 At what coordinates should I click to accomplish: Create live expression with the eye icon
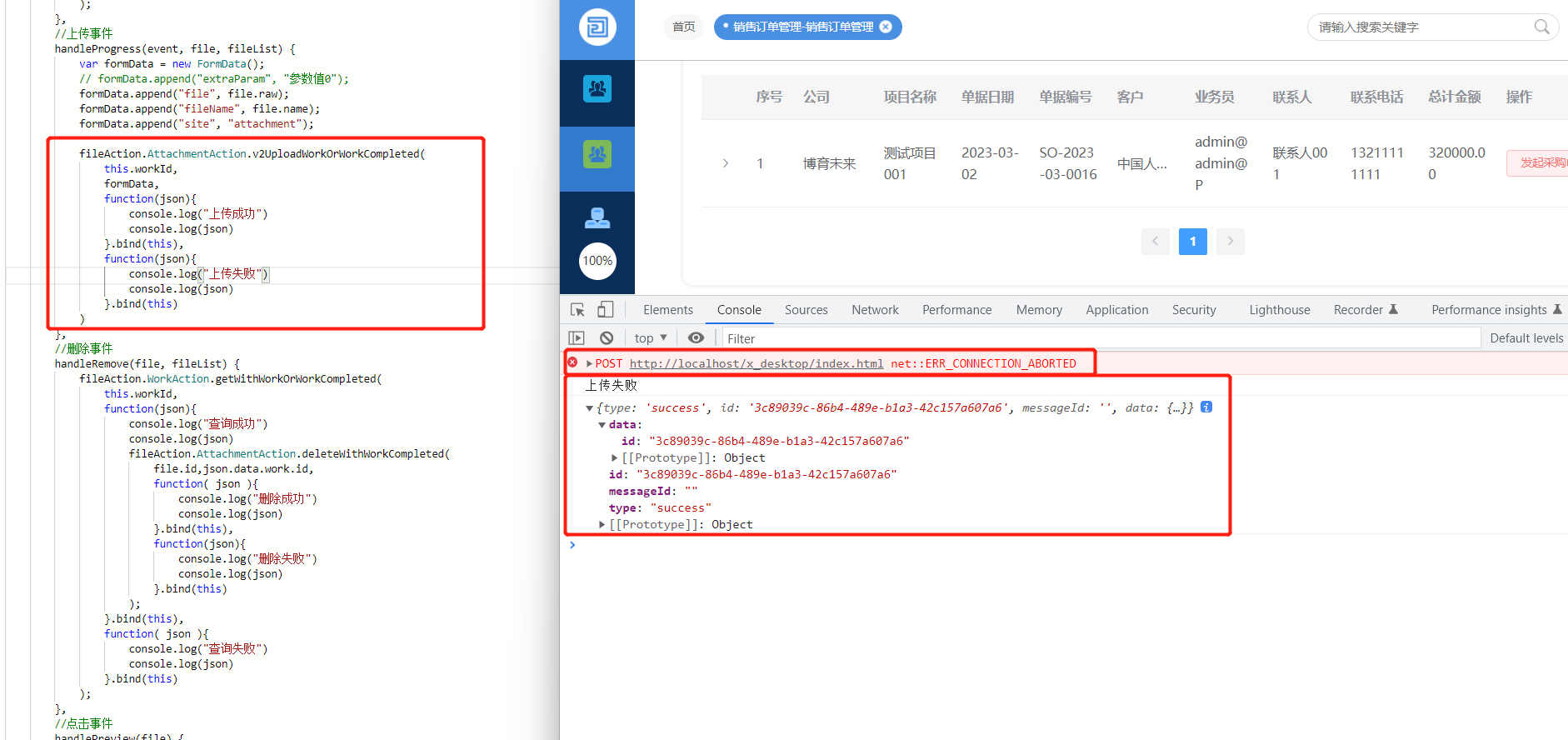tap(696, 337)
